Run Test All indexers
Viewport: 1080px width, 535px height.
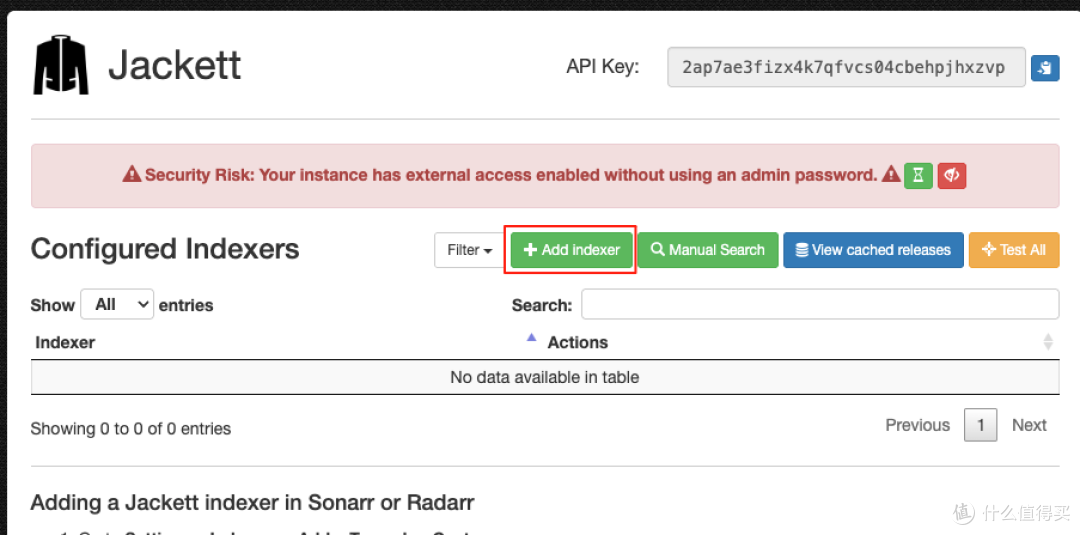coord(1014,250)
